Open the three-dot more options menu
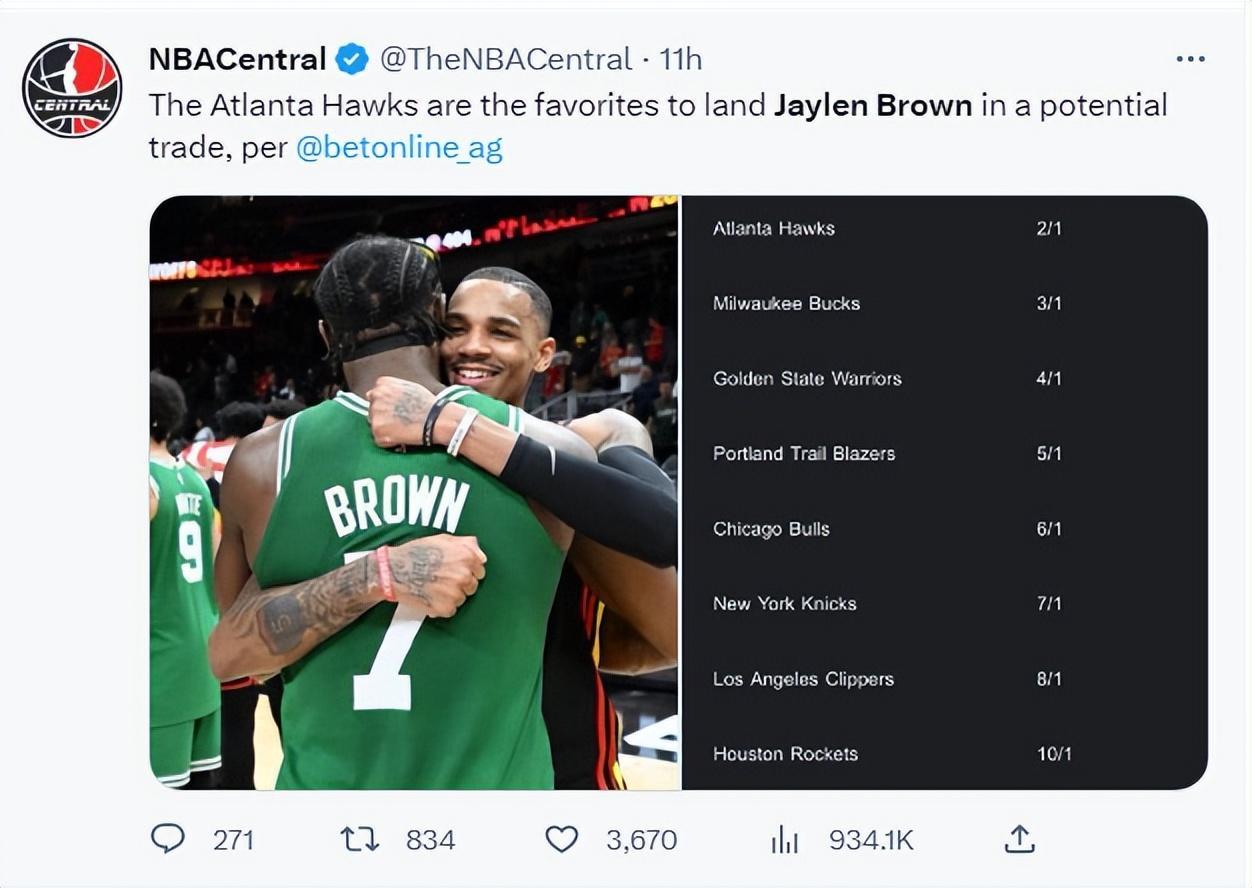This screenshot has width=1252, height=888. coord(1190,60)
